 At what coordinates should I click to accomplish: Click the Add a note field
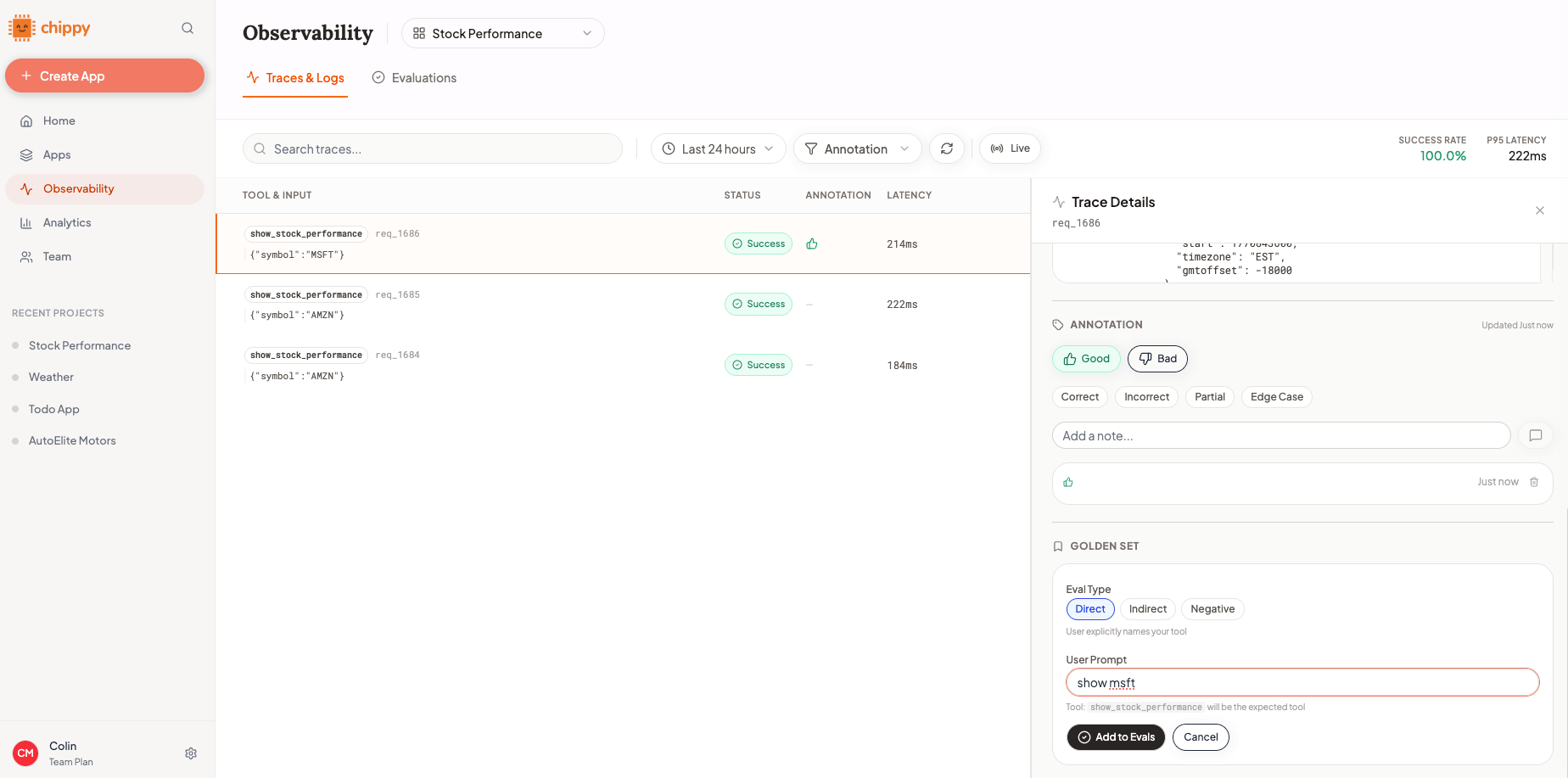1281,435
